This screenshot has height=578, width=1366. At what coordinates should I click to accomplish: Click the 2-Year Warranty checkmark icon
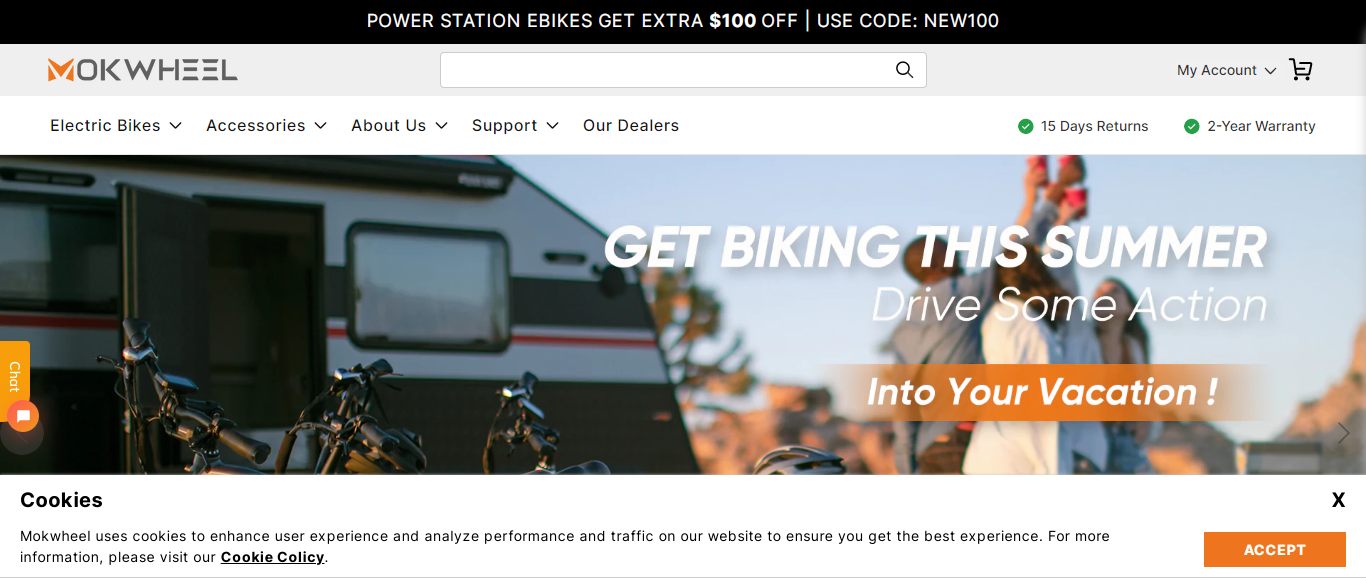[1191, 126]
